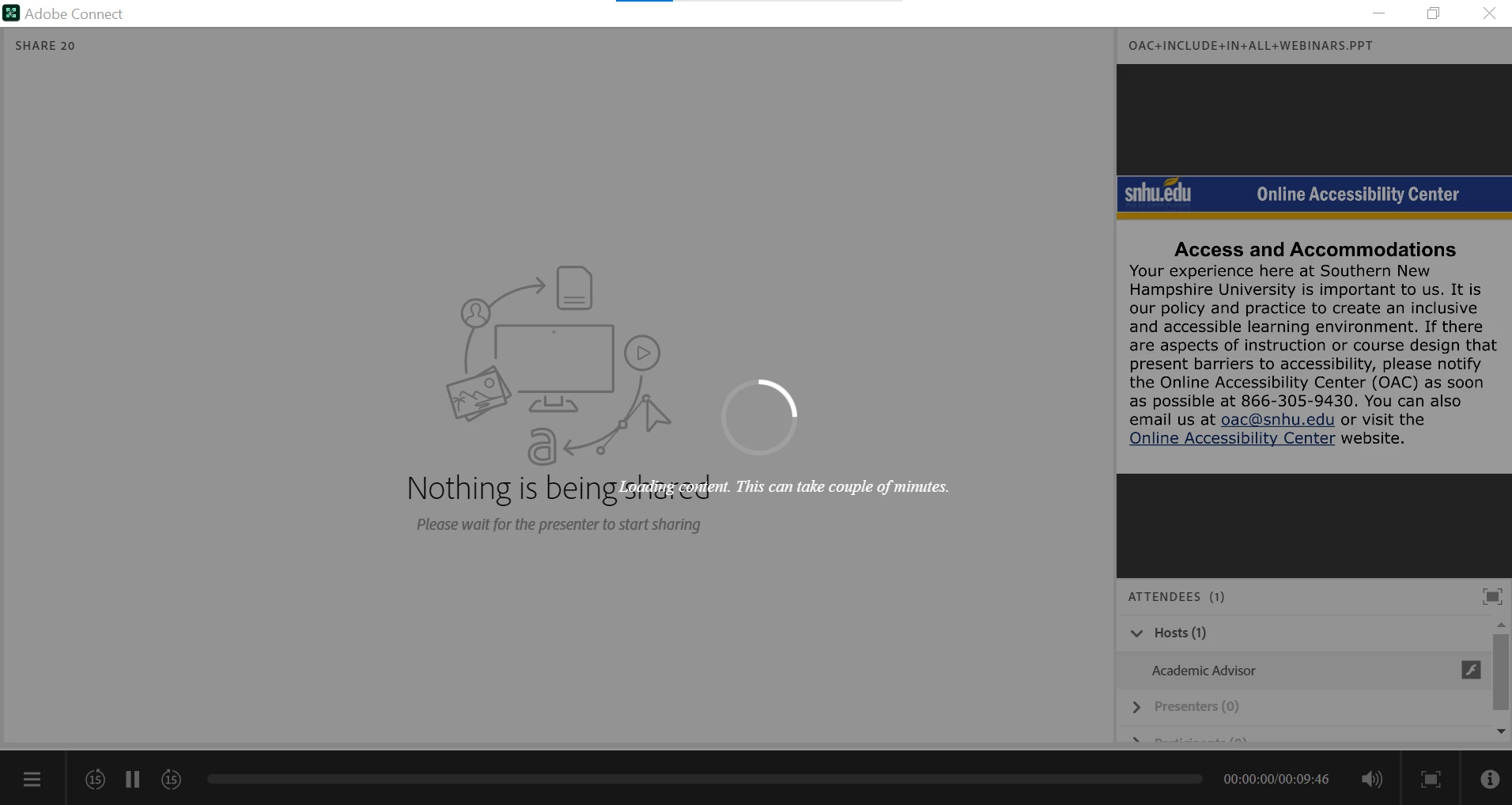Expand the Presenters group
Image resolution: width=1512 pixels, height=805 pixels.
[1137, 707]
